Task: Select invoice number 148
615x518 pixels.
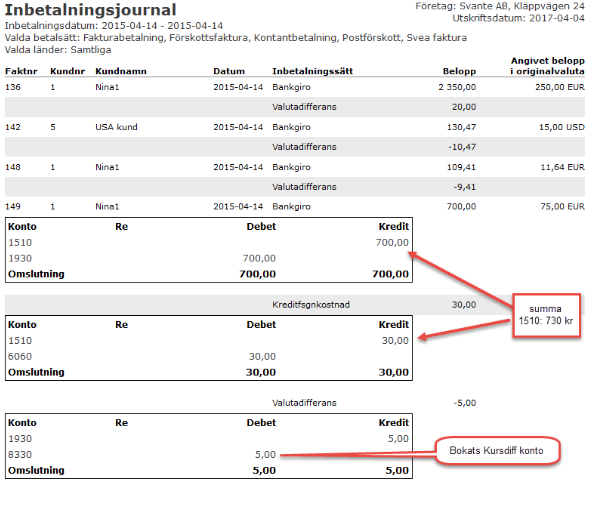Action: click(x=13, y=166)
